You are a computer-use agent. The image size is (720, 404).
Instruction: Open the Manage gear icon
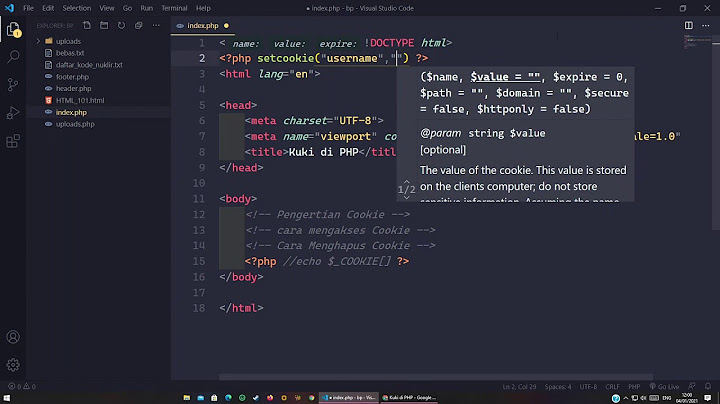[13, 365]
